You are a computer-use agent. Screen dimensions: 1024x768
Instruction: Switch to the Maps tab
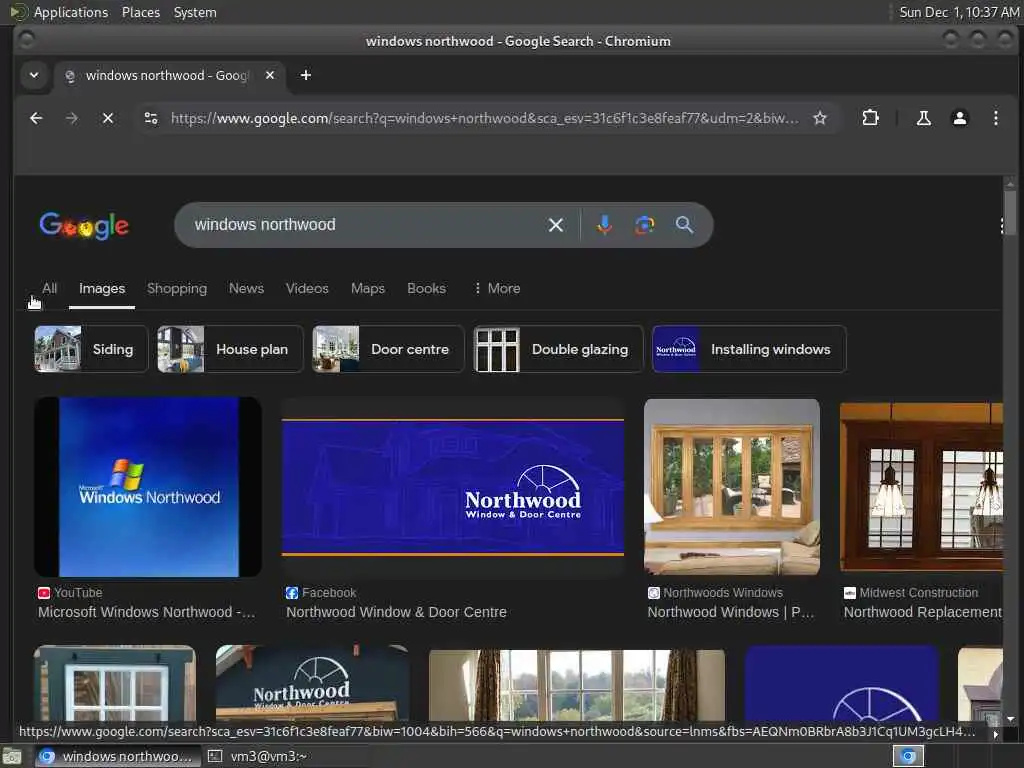(x=368, y=288)
